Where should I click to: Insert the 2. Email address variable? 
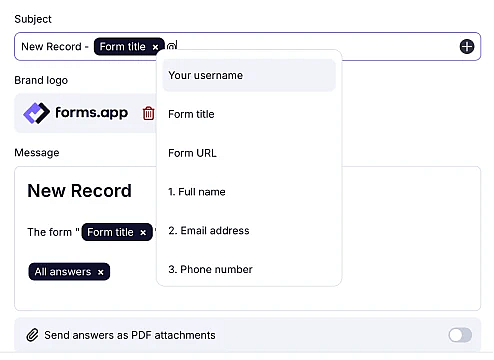point(249,231)
